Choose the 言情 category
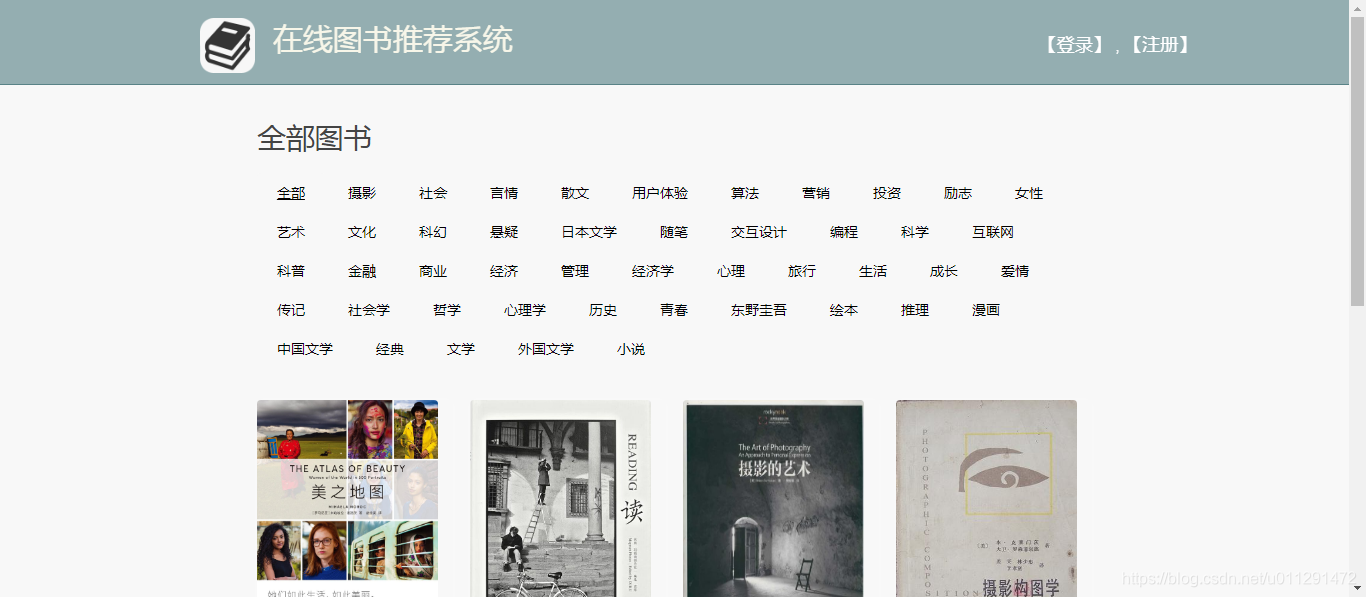The width and height of the screenshot is (1366, 597). pyautogui.click(x=504, y=193)
